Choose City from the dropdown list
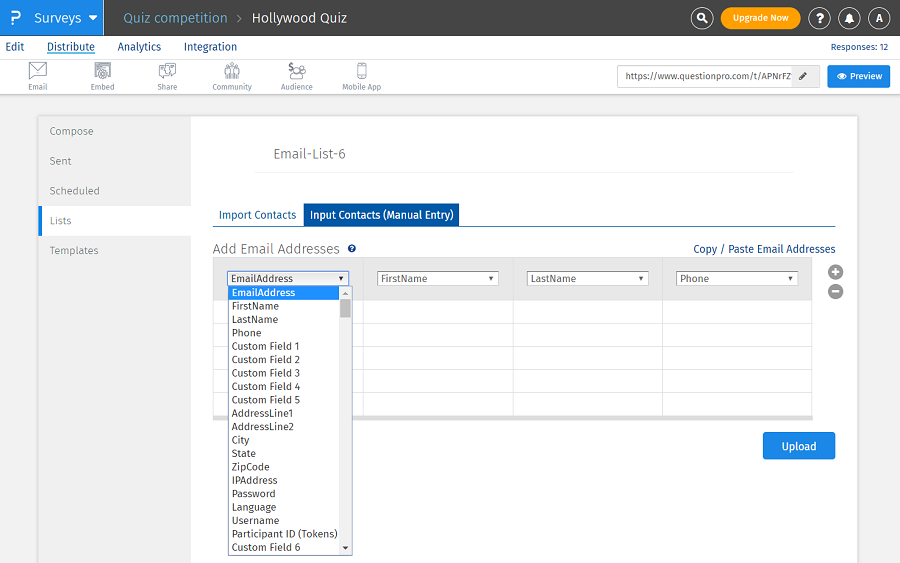The height and width of the screenshot is (563, 900). (x=241, y=440)
